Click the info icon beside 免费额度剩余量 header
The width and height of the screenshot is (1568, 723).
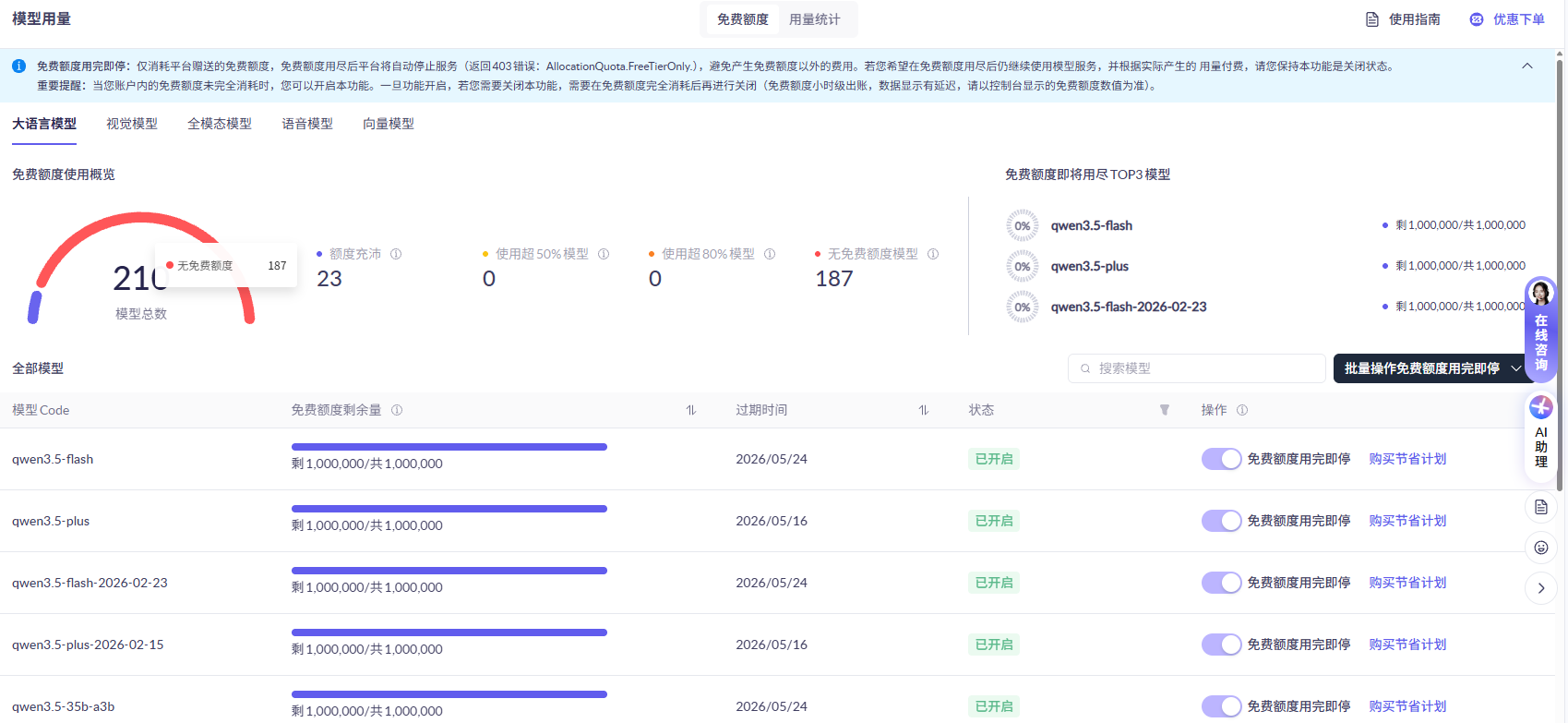coord(397,410)
